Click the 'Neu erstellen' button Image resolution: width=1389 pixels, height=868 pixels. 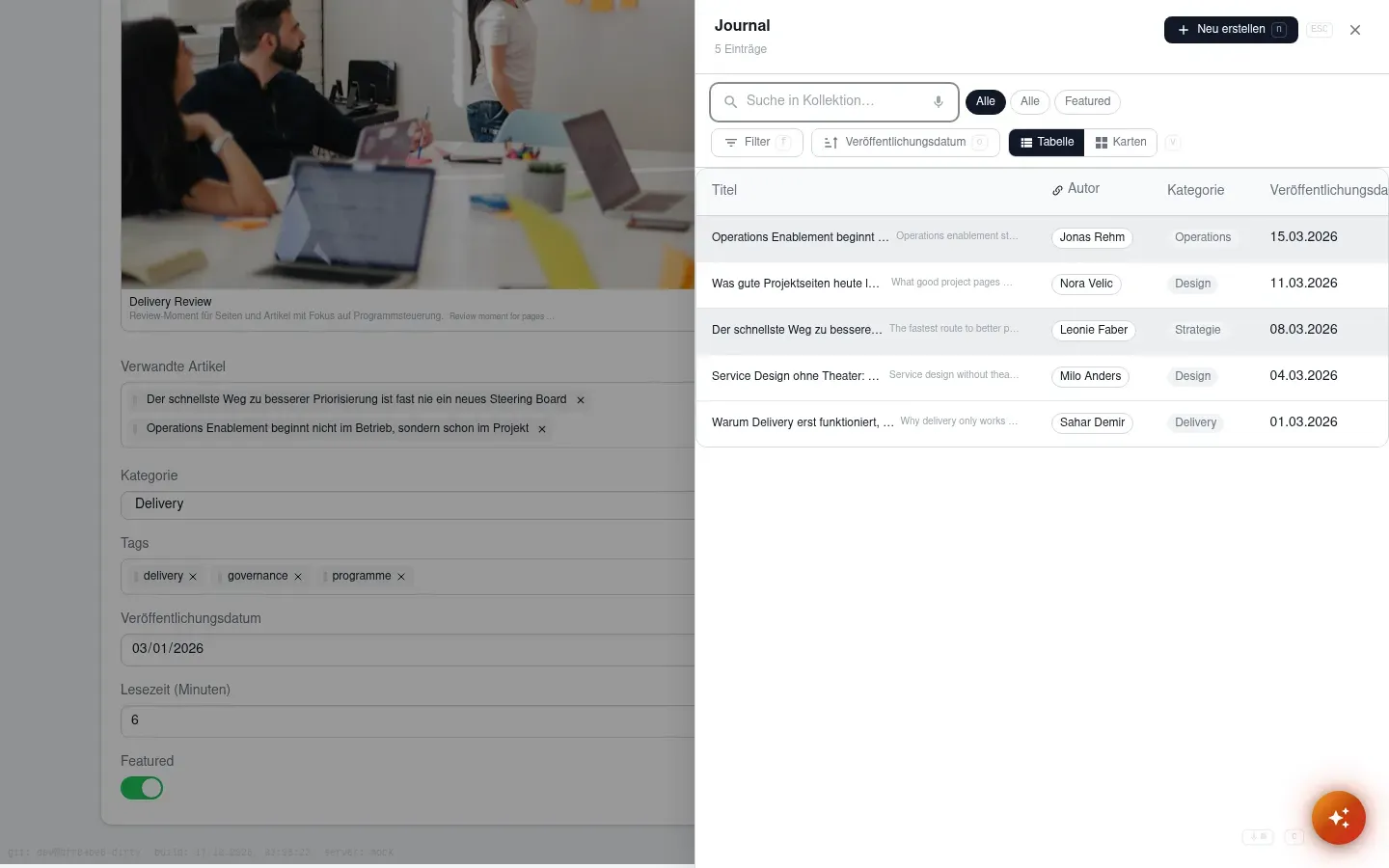(1231, 30)
